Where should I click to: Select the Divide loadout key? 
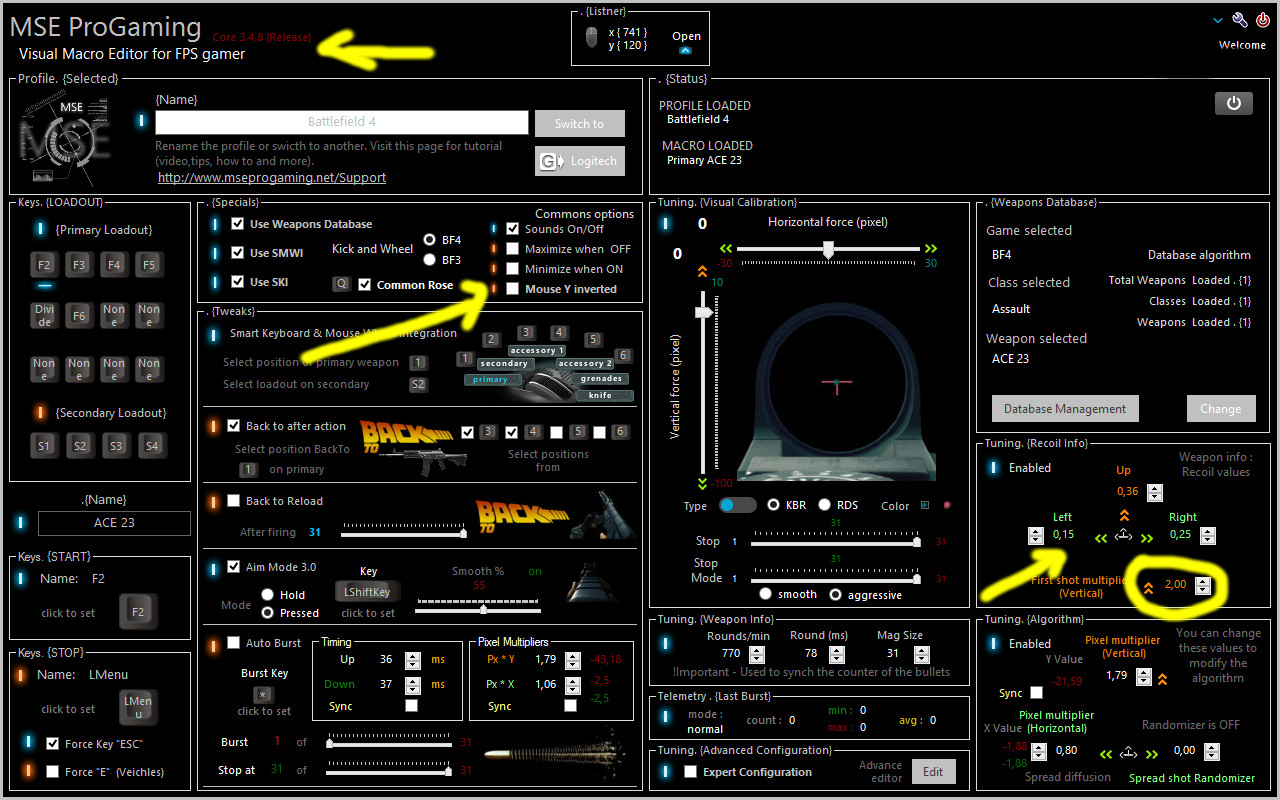click(x=44, y=316)
